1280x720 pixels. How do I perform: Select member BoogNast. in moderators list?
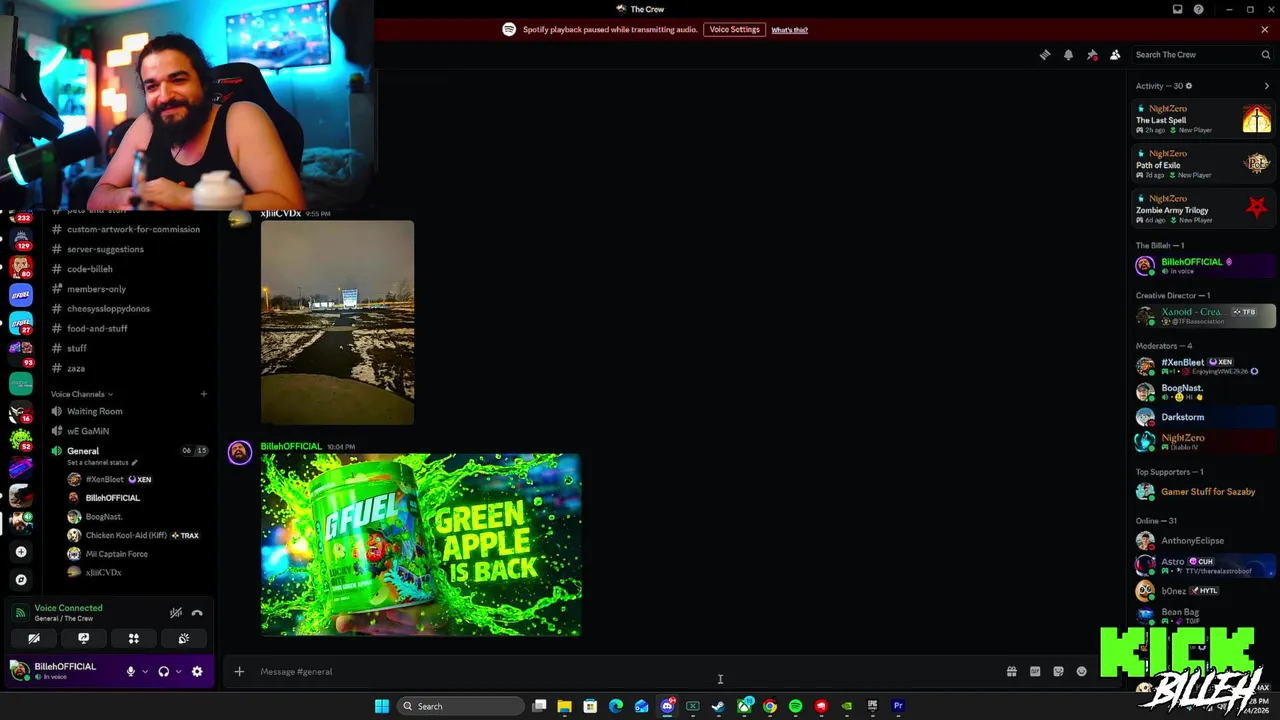pos(1204,392)
